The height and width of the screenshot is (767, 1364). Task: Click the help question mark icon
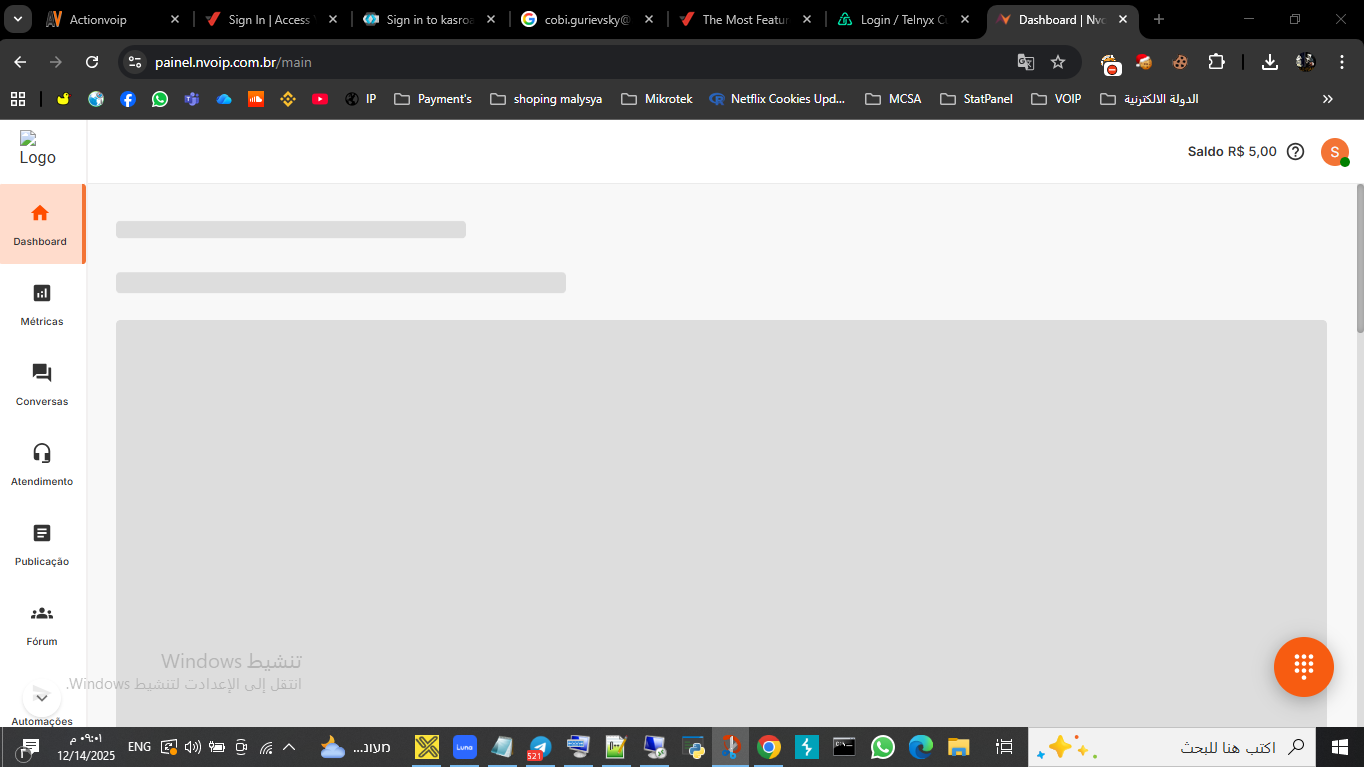[1295, 152]
